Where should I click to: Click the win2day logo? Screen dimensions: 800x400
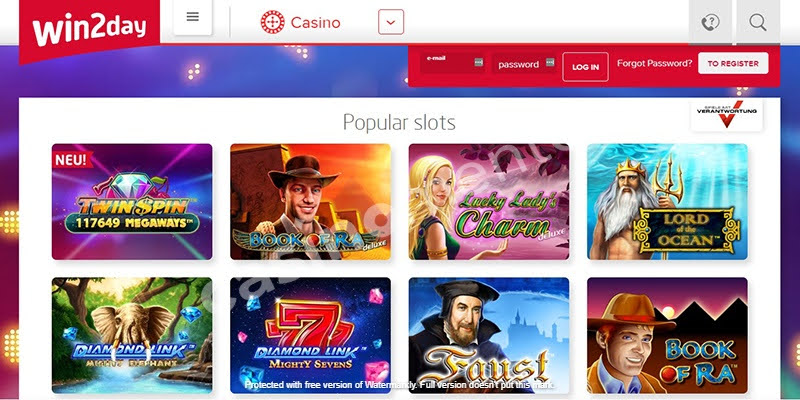[89, 28]
